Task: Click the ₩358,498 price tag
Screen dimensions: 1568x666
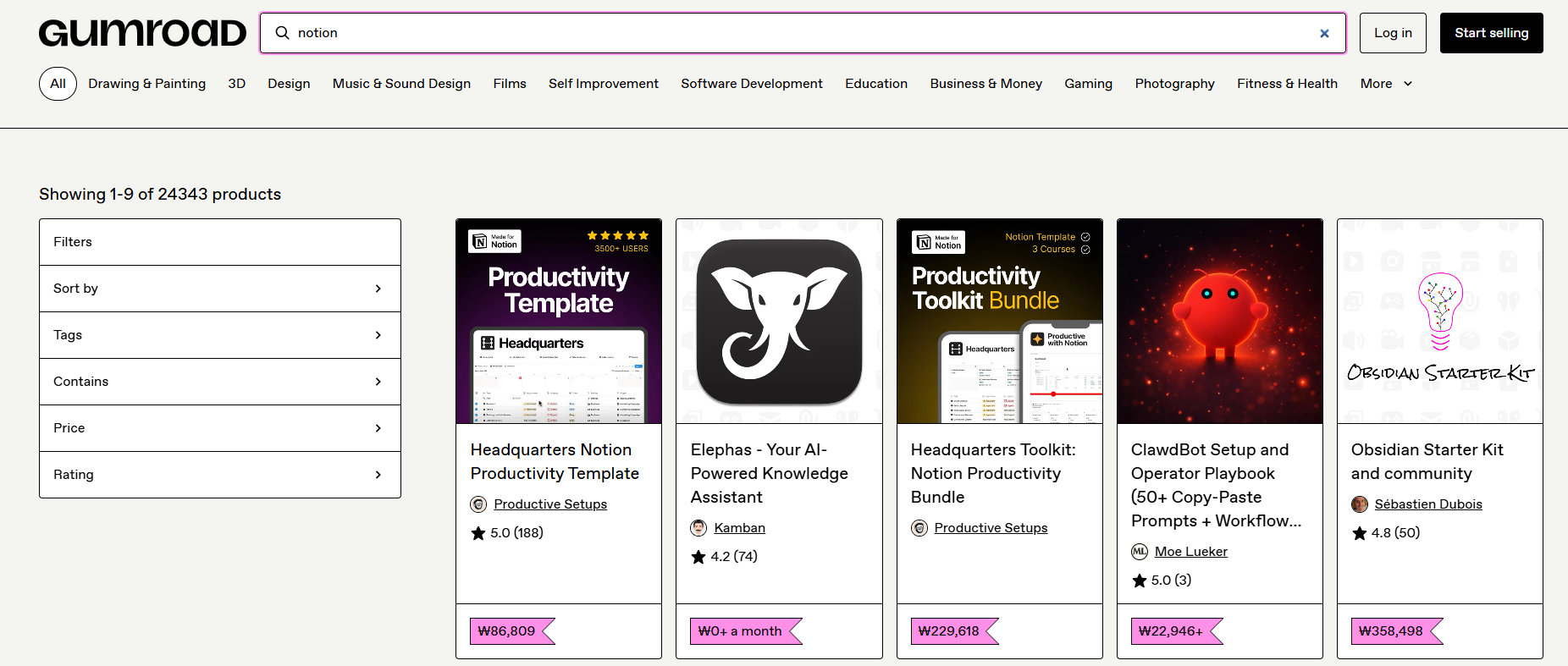Action: tap(1396, 631)
